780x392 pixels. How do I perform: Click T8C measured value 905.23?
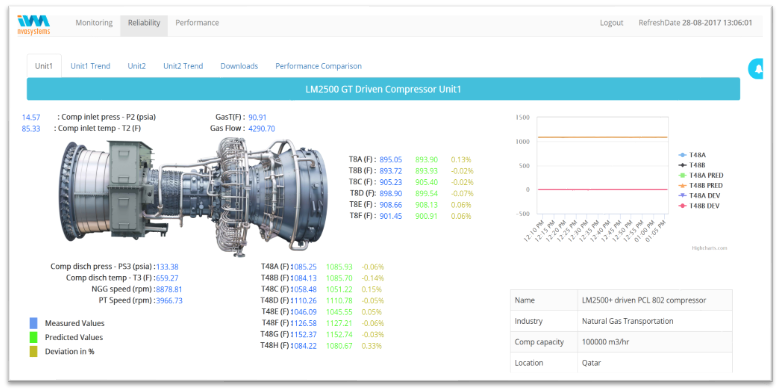[390, 182]
